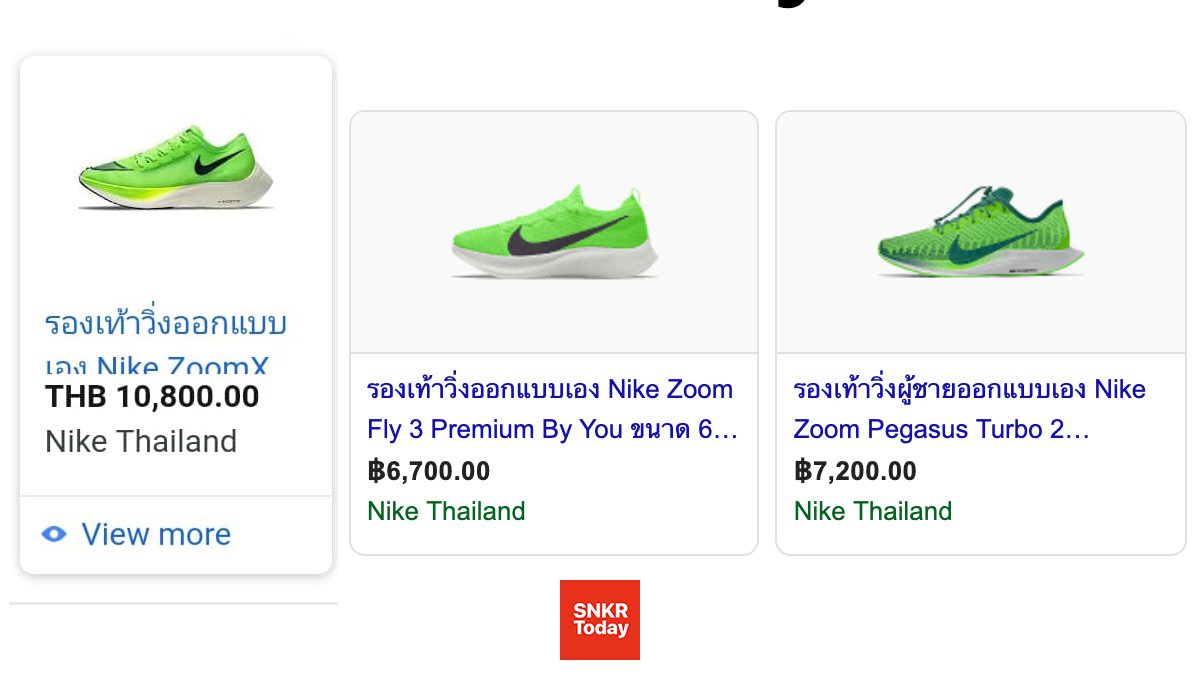The height and width of the screenshot is (675, 1200).
Task: Click the ฿6,700.00 price
Action: pyautogui.click(x=429, y=471)
